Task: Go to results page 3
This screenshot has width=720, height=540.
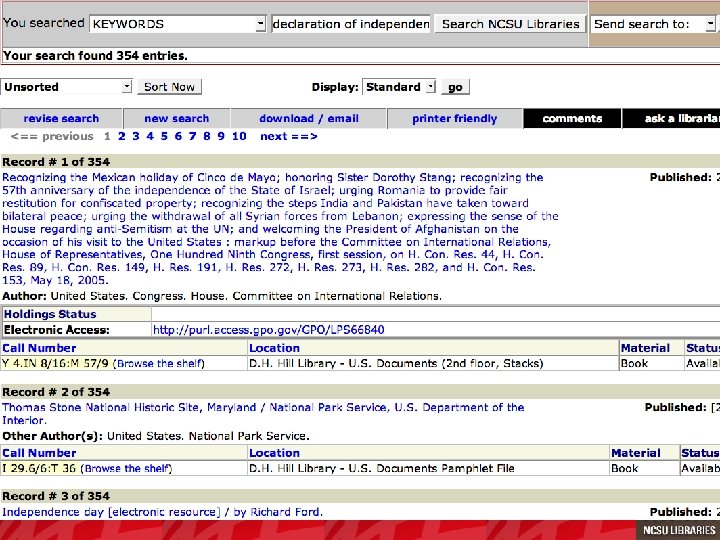Action: [x=135, y=136]
